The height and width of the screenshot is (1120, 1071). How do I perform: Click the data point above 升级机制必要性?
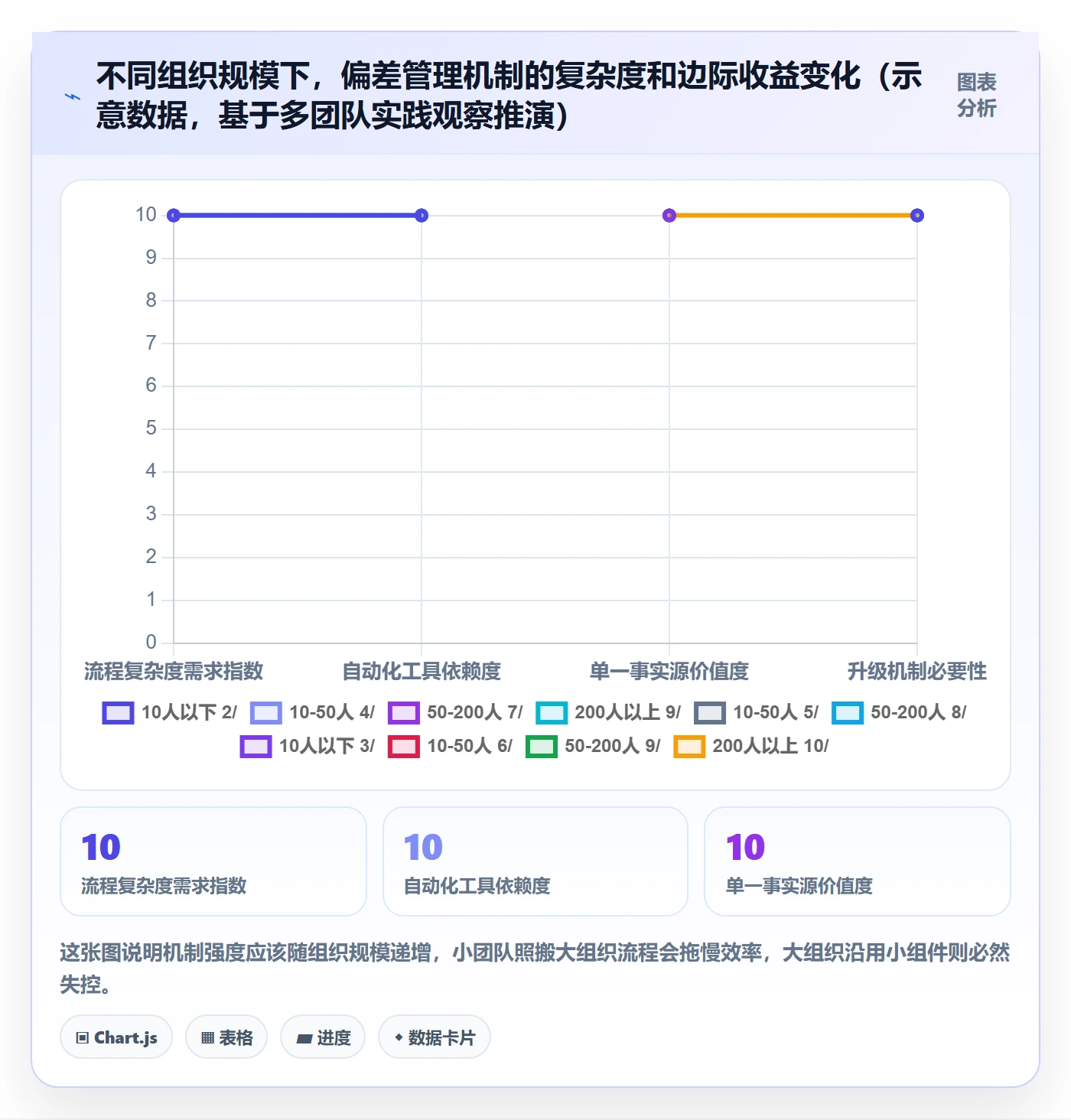[x=917, y=216]
